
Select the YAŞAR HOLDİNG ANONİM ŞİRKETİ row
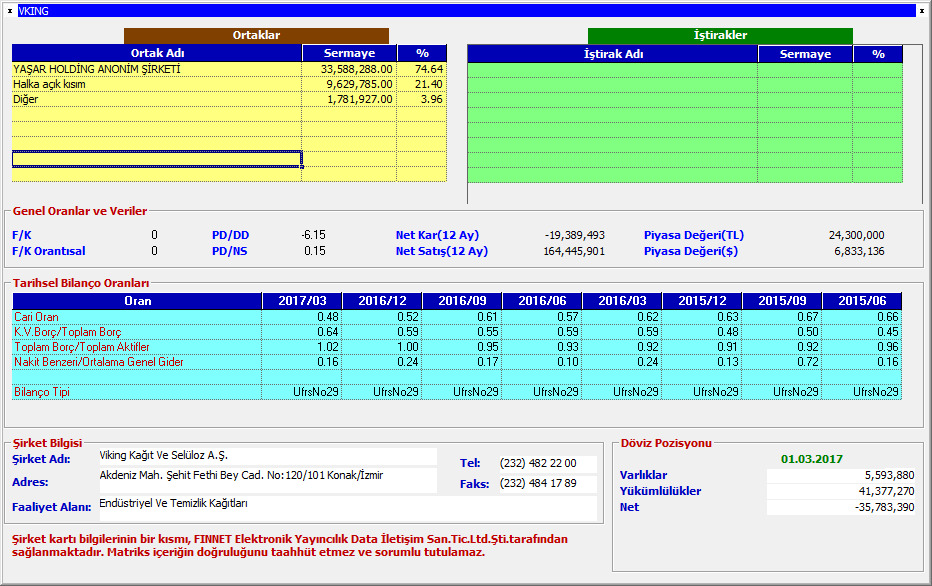click(229, 70)
